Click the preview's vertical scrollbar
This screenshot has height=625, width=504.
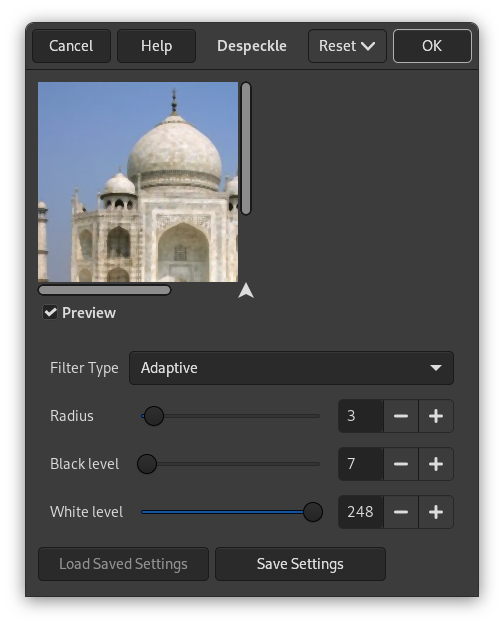(246, 148)
